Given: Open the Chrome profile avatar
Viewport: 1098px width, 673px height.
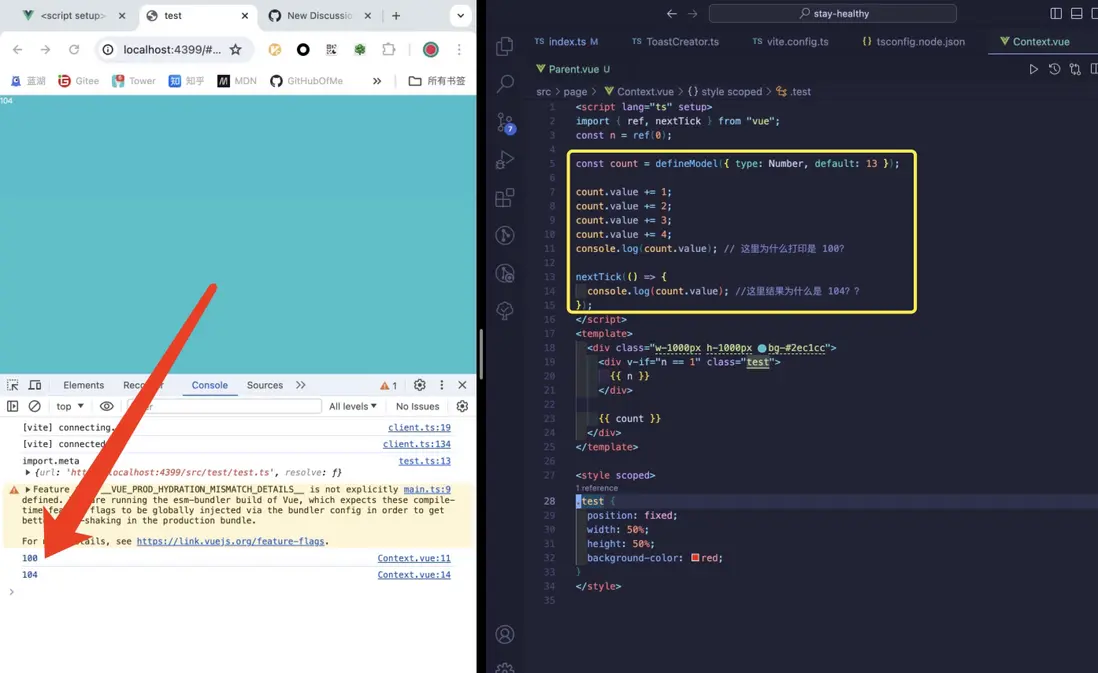Looking at the screenshot, I should click(431, 50).
